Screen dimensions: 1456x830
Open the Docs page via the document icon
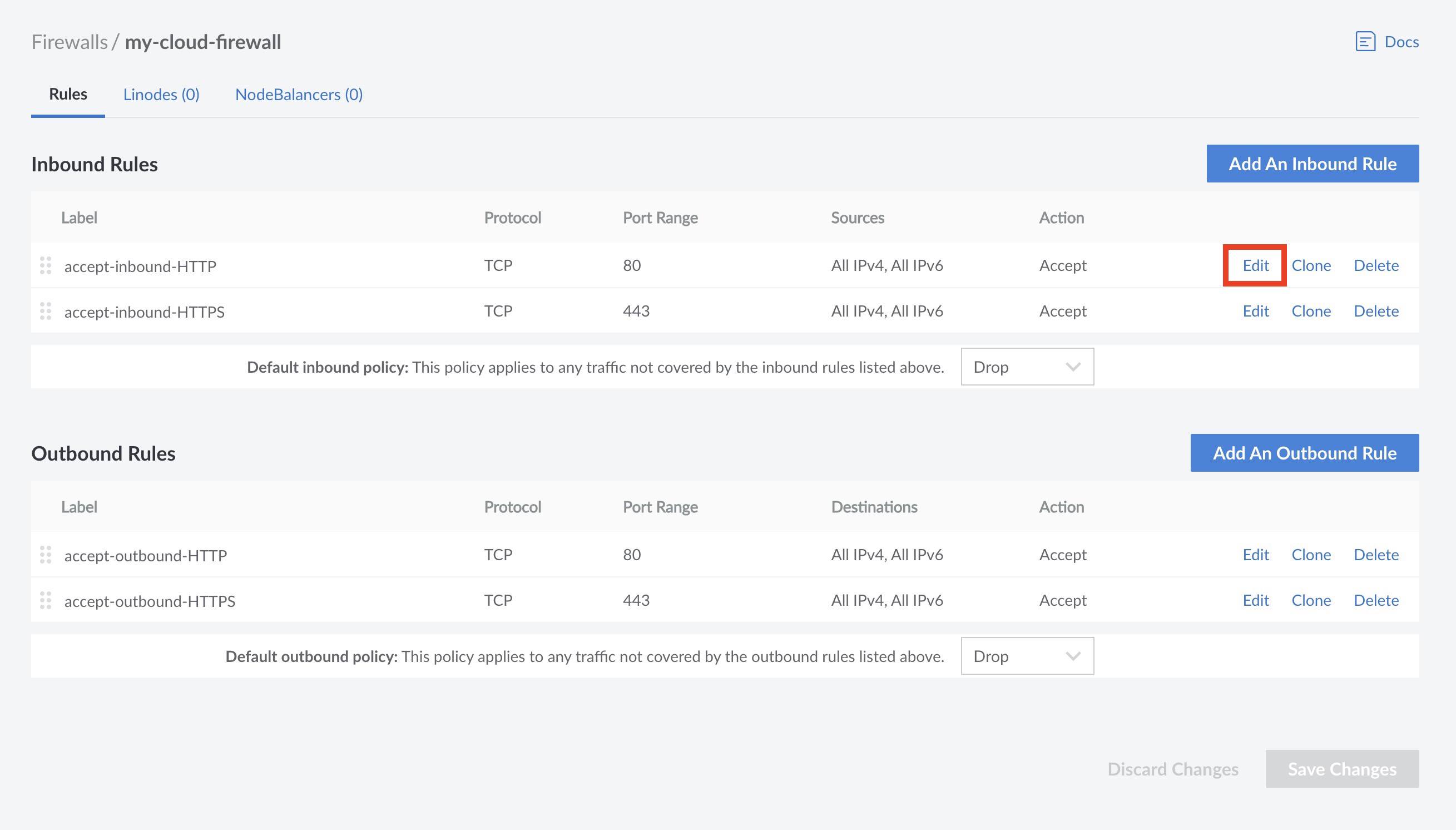(1366, 41)
